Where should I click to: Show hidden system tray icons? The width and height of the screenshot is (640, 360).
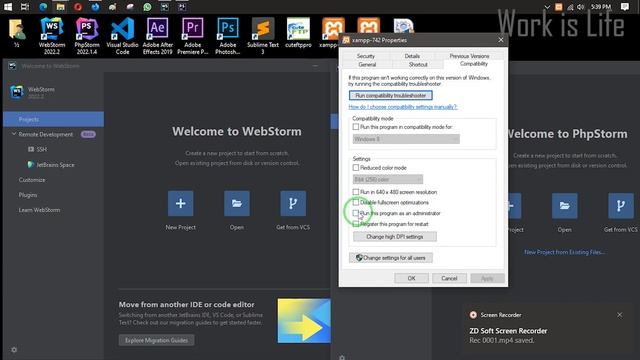coord(547,7)
